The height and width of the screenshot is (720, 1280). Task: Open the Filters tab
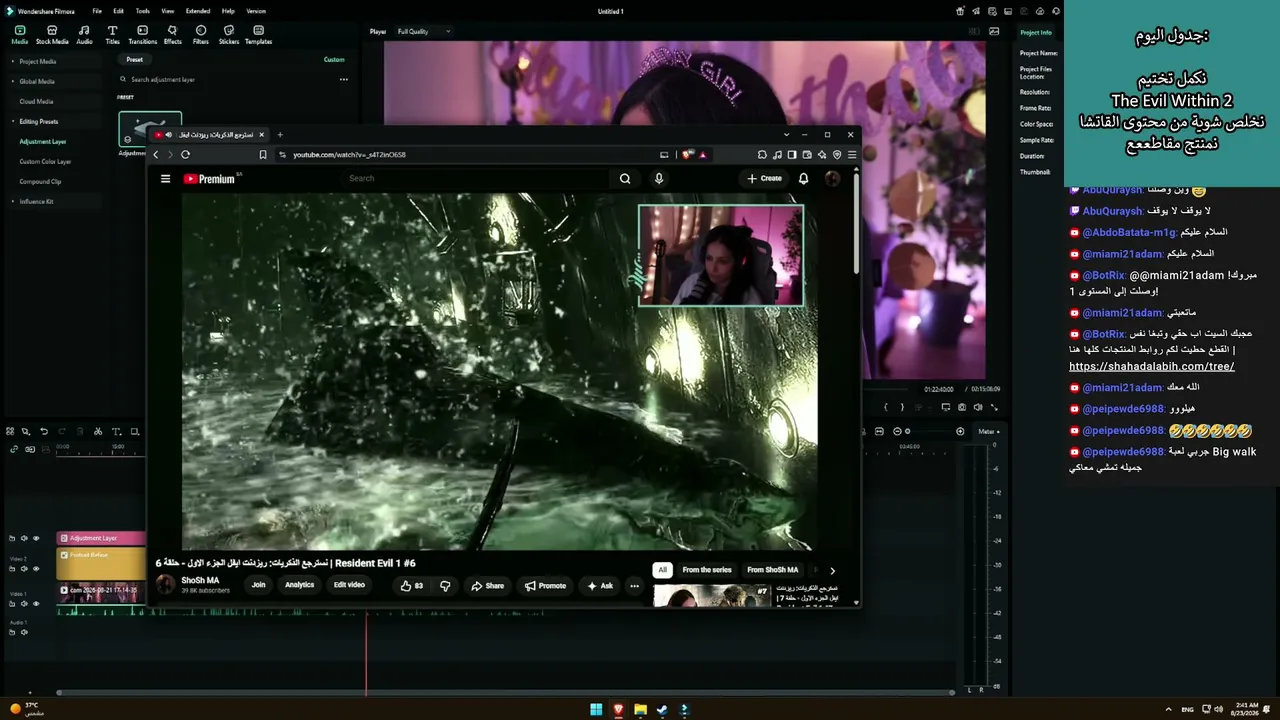[201, 35]
